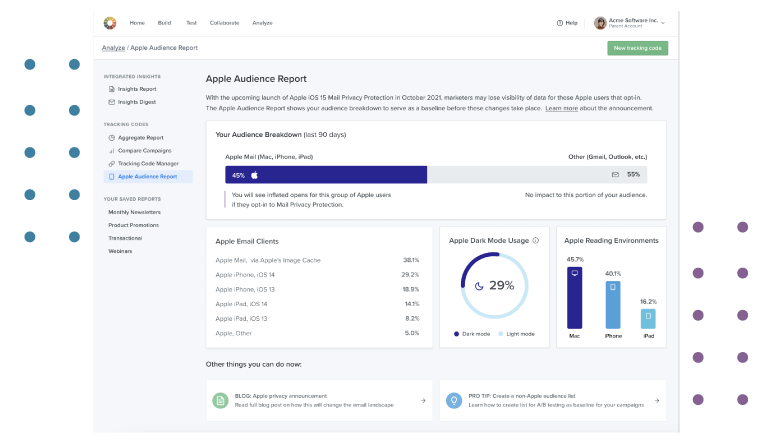Click 'Apple Mail, via Apple's Image Cache' row
The image size is (769, 443).
tap(317, 261)
